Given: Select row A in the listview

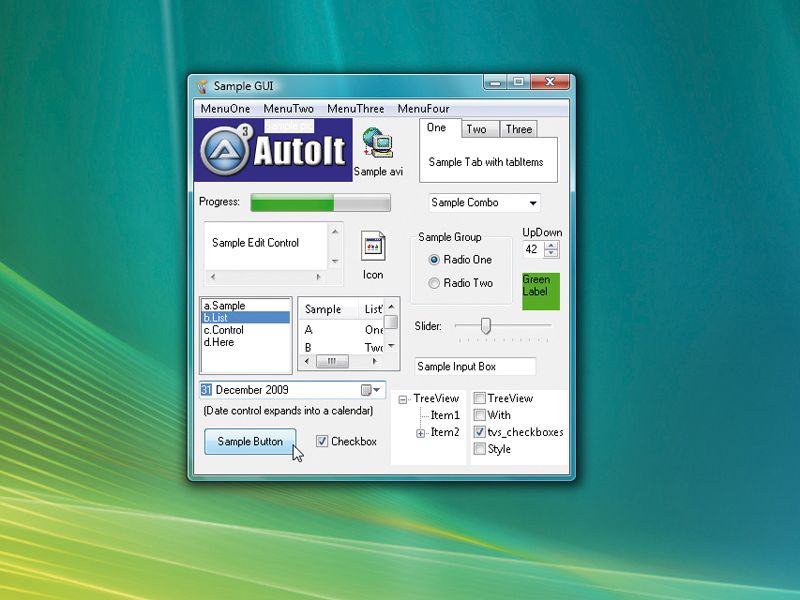Looking at the screenshot, I should [x=341, y=330].
